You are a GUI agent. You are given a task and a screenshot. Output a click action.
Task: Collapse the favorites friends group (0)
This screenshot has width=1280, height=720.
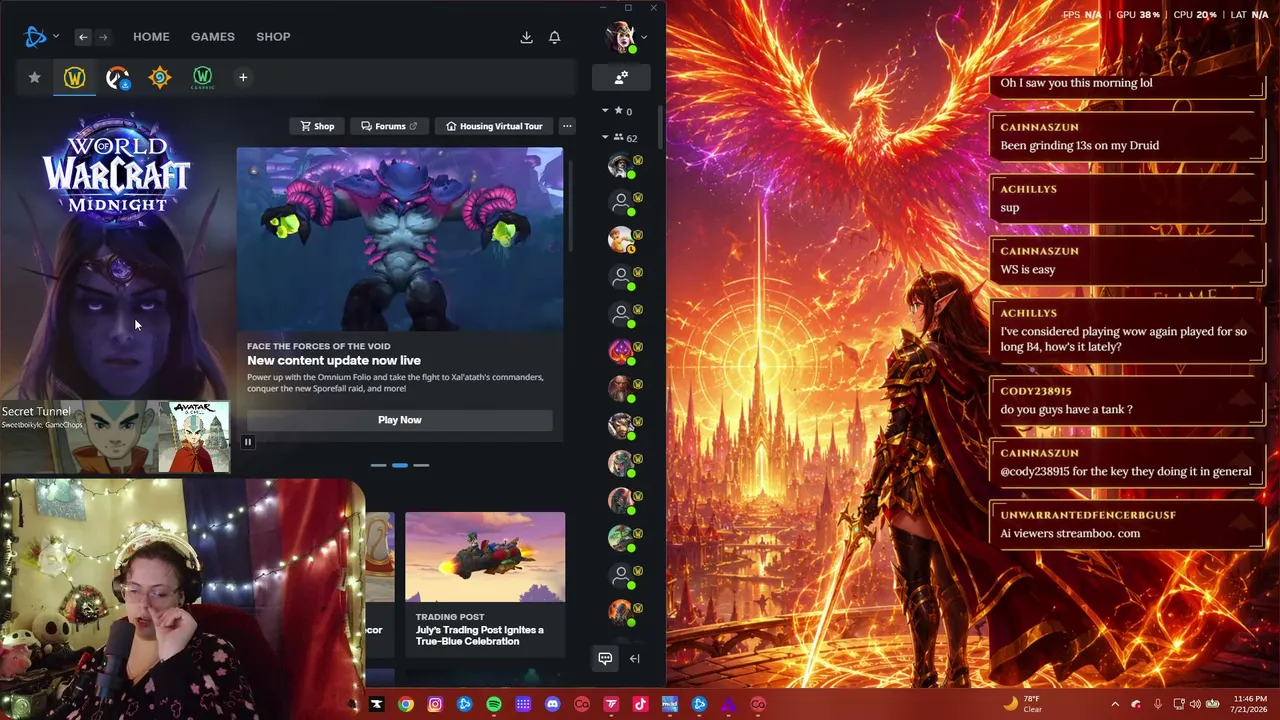tap(605, 111)
